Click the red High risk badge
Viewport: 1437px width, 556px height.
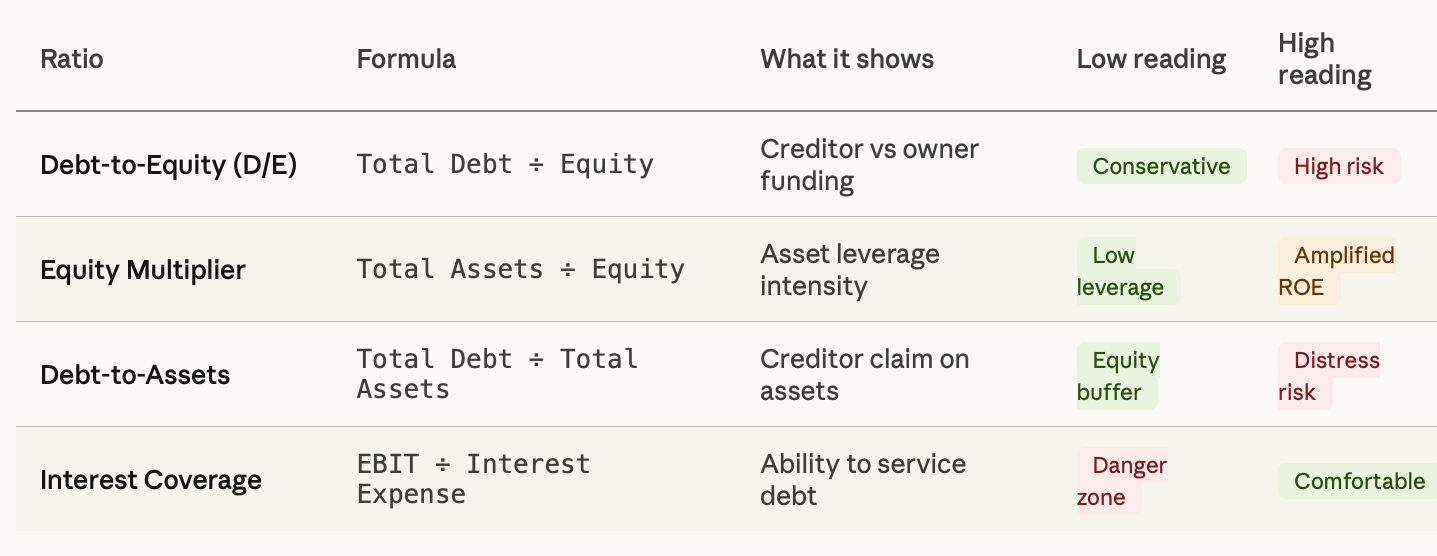tap(1339, 166)
